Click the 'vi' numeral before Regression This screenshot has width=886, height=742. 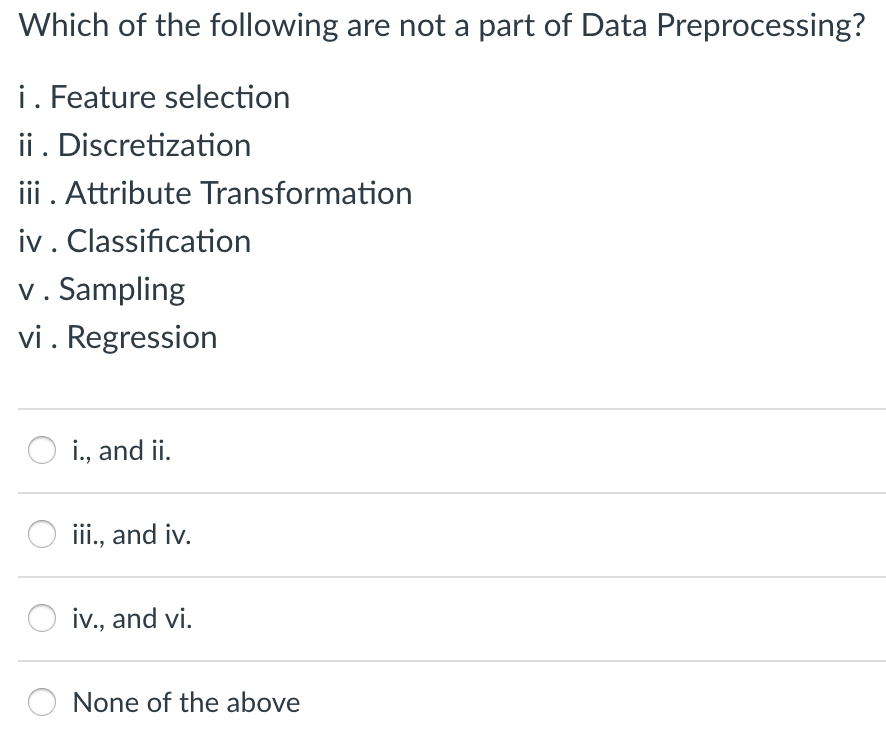29,337
